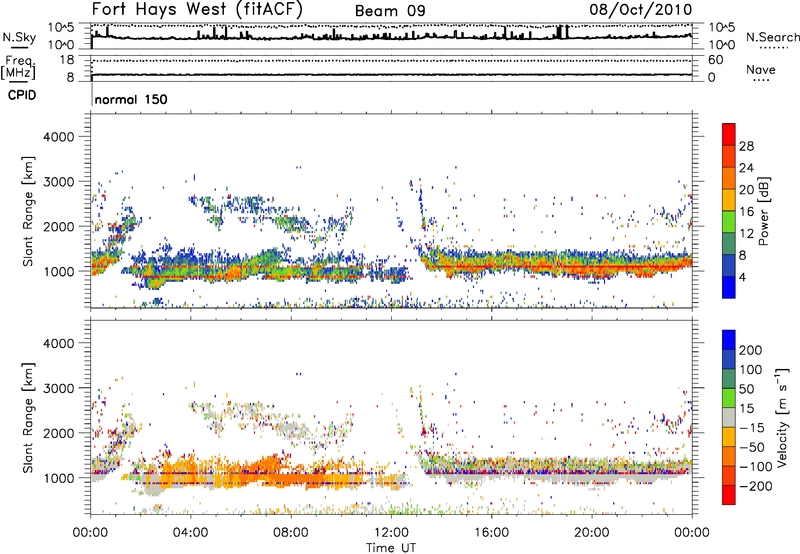
Task: Click the '4' power colorbar tick
Action: pyautogui.click(x=742, y=278)
